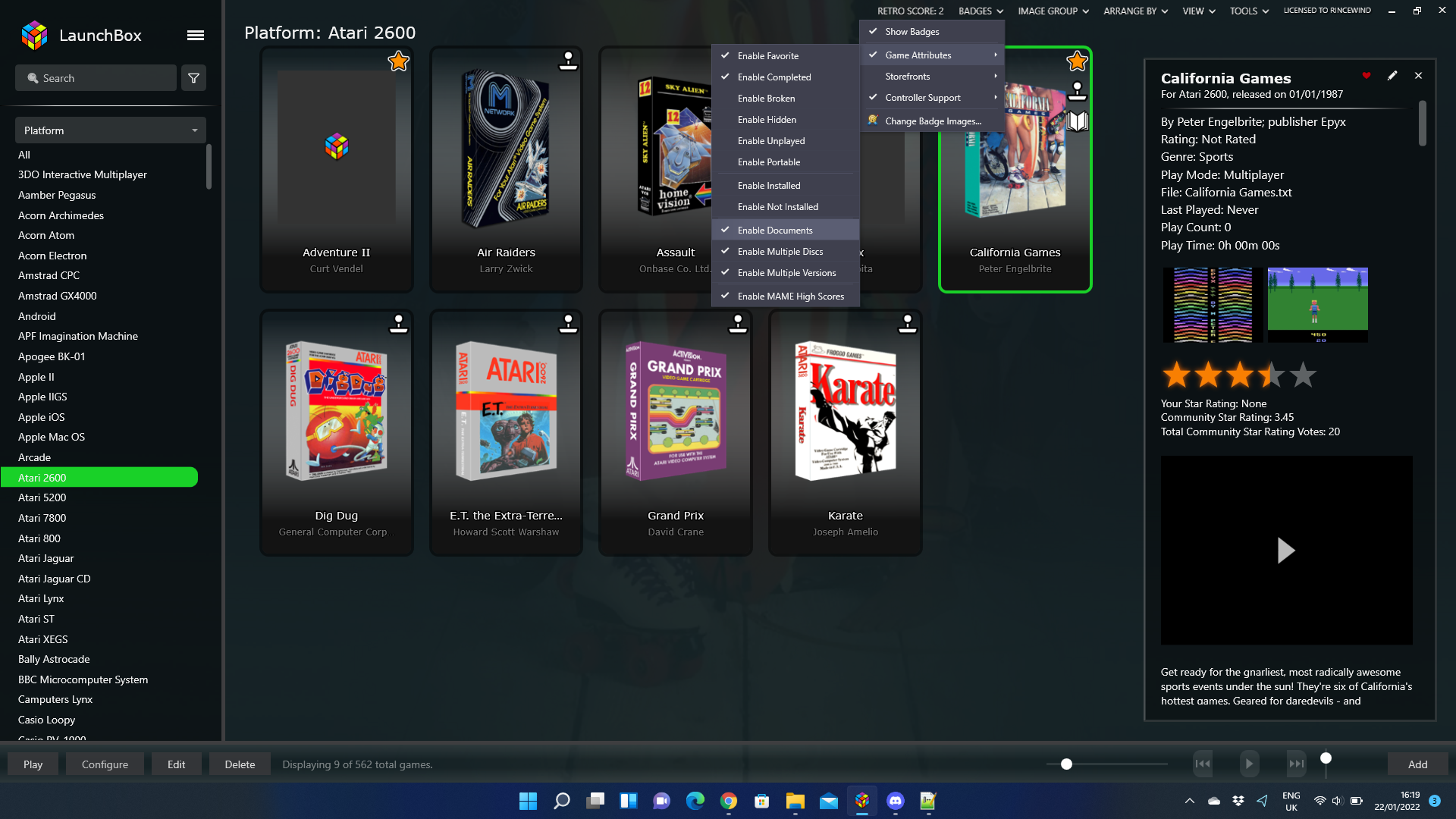Click joystick badge on Grand Prix card
The height and width of the screenshot is (819, 1456).
point(738,324)
